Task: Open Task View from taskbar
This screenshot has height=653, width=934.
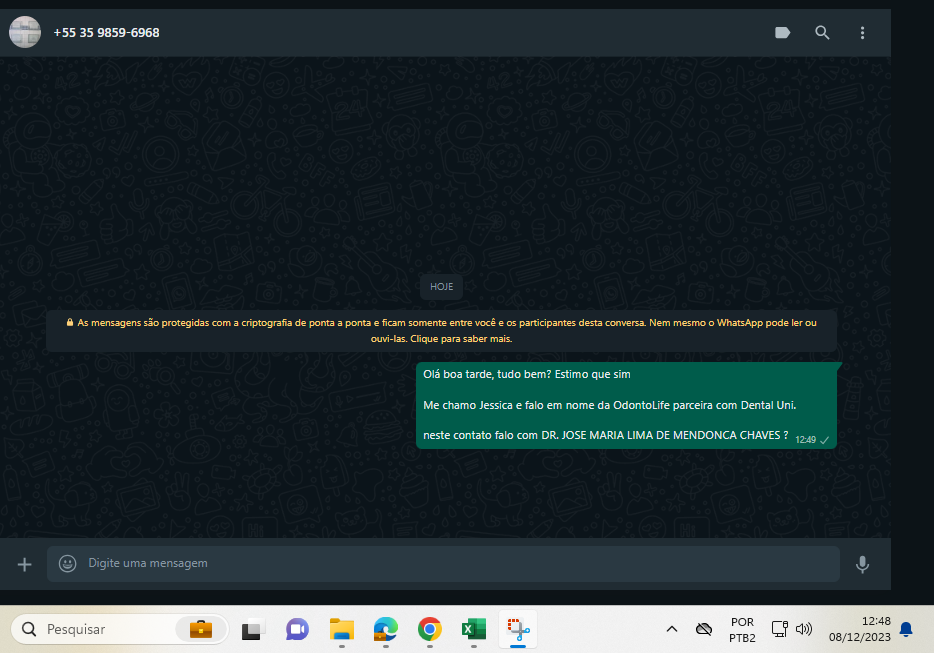Action: coord(252,629)
